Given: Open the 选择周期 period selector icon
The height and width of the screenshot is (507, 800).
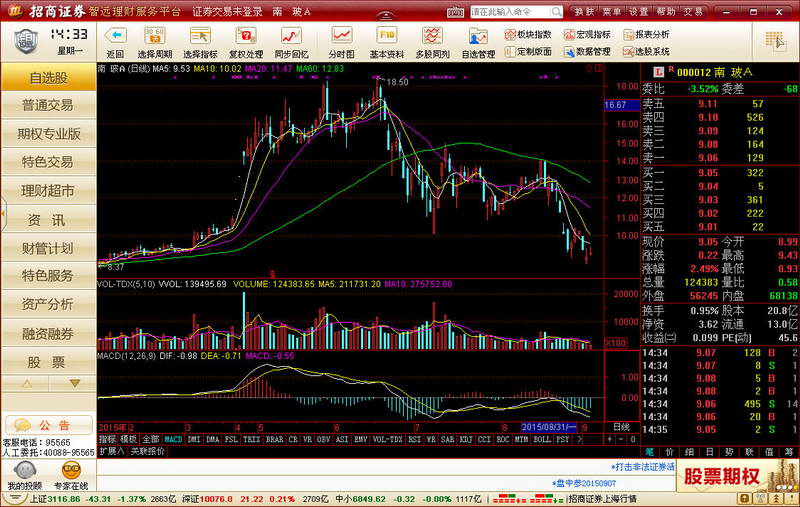Looking at the screenshot, I should (x=154, y=38).
